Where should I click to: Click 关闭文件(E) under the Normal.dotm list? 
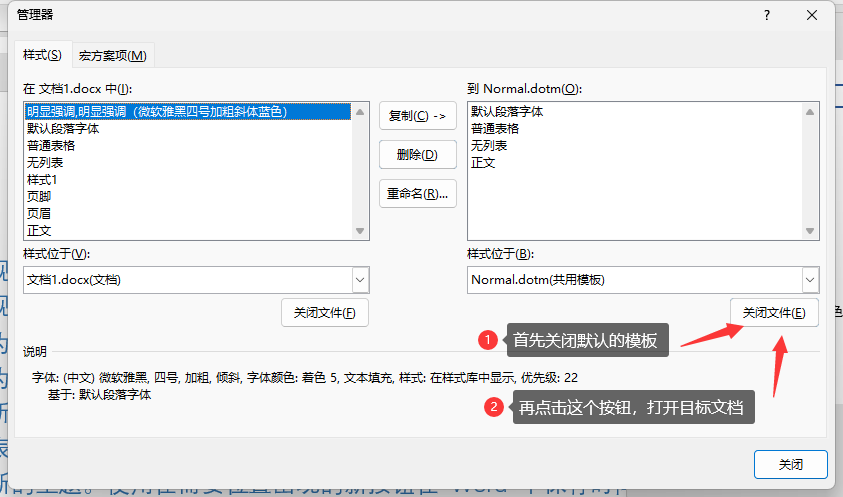click(774, 313)
